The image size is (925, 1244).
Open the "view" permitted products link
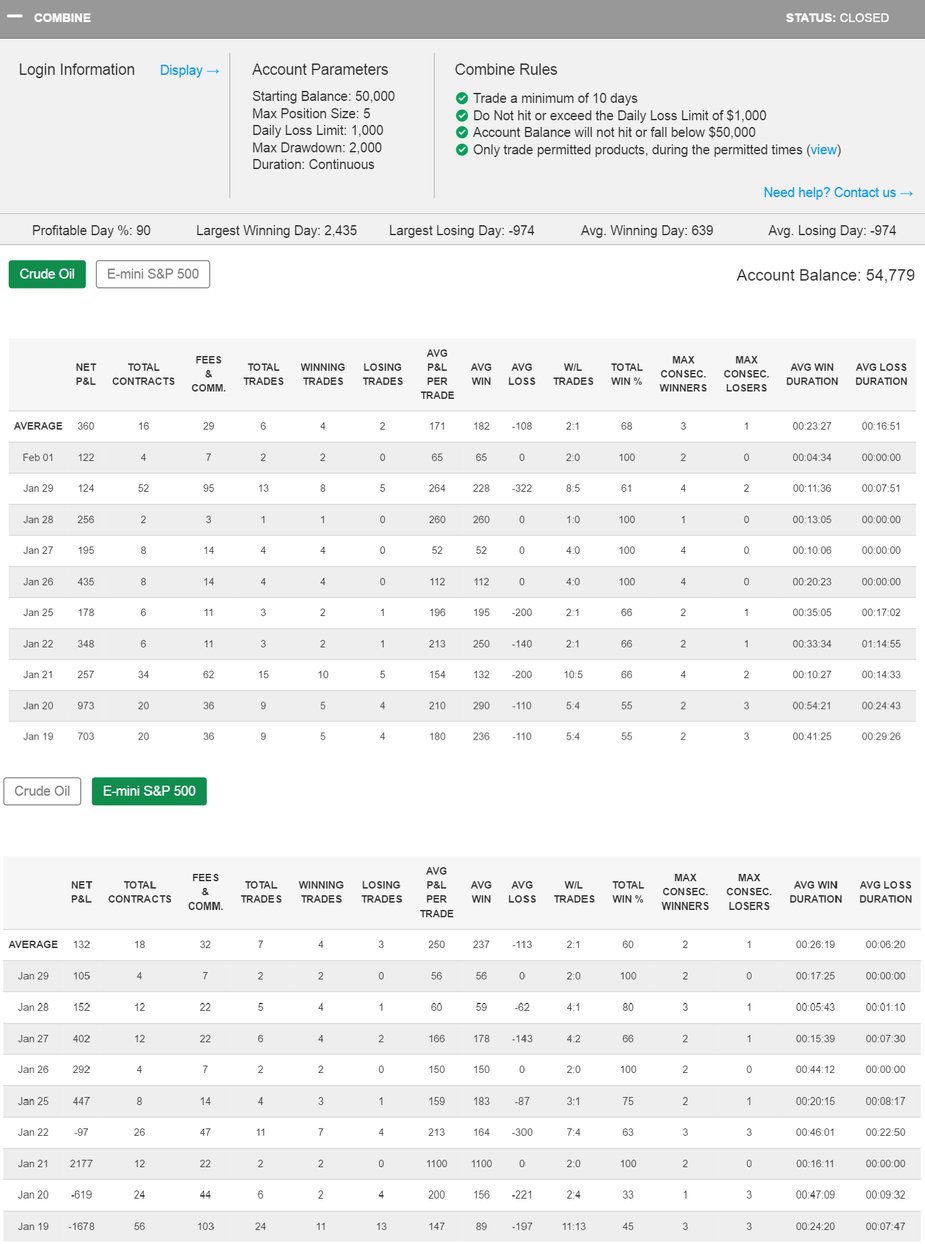click(x=823, y=150)
